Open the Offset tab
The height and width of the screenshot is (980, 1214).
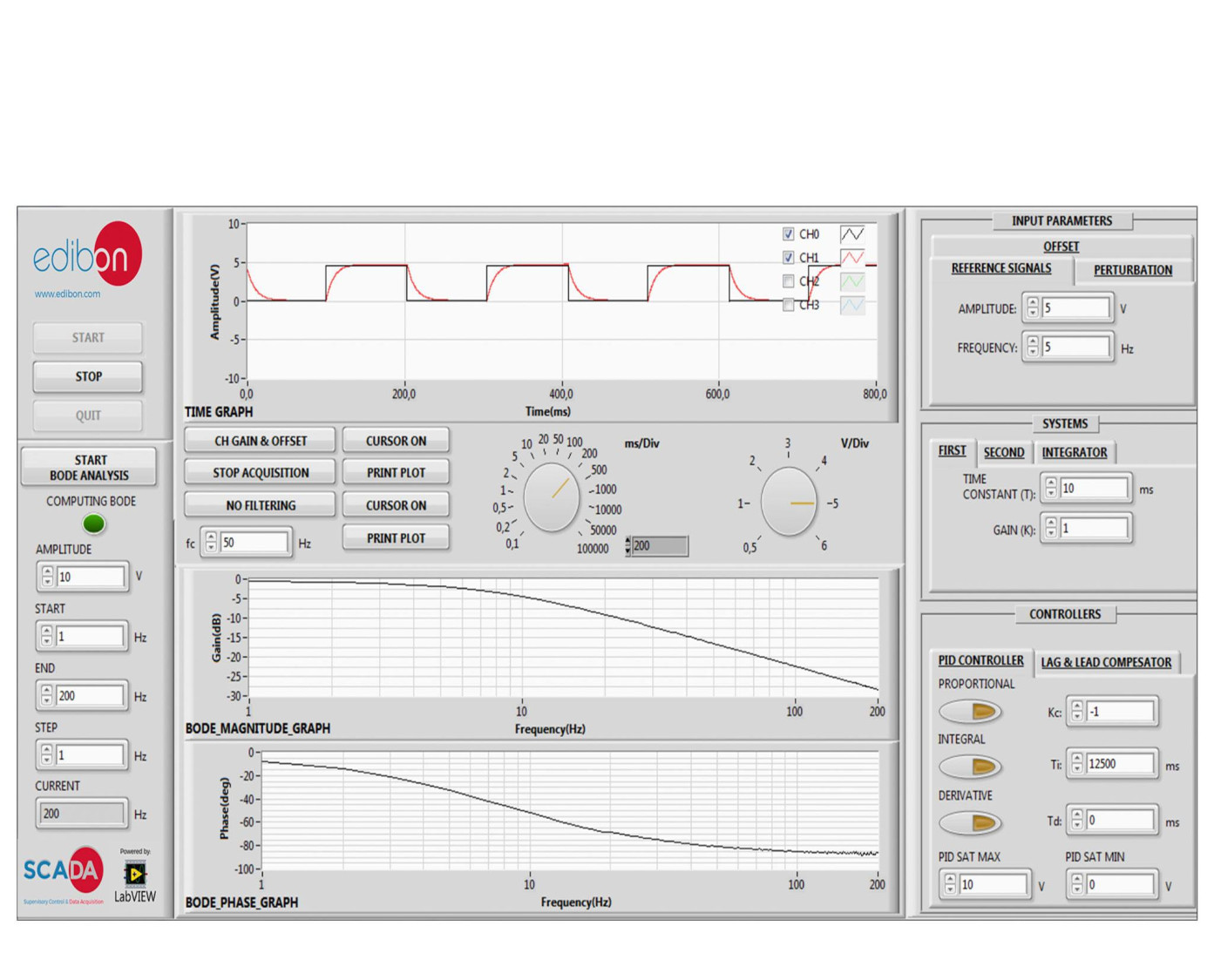1061,247
